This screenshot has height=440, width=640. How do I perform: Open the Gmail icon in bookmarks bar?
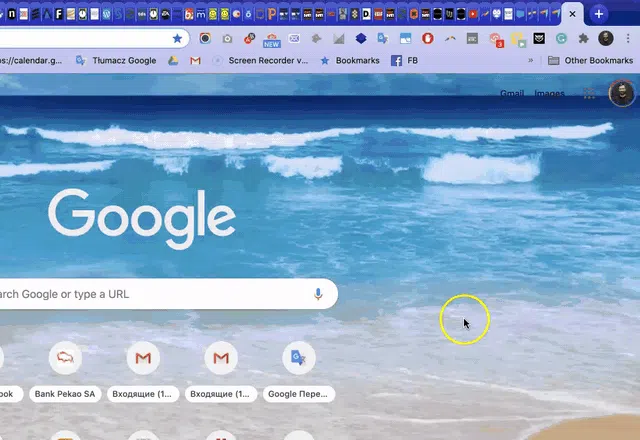point(196,61)
